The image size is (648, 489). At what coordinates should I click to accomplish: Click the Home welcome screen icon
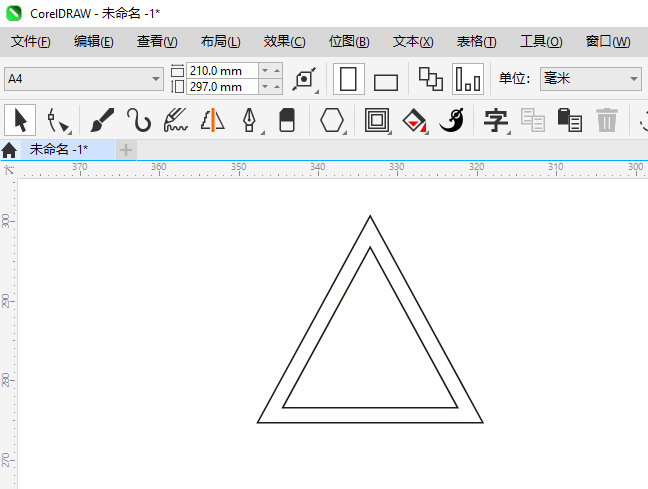(x=9, y=150)
